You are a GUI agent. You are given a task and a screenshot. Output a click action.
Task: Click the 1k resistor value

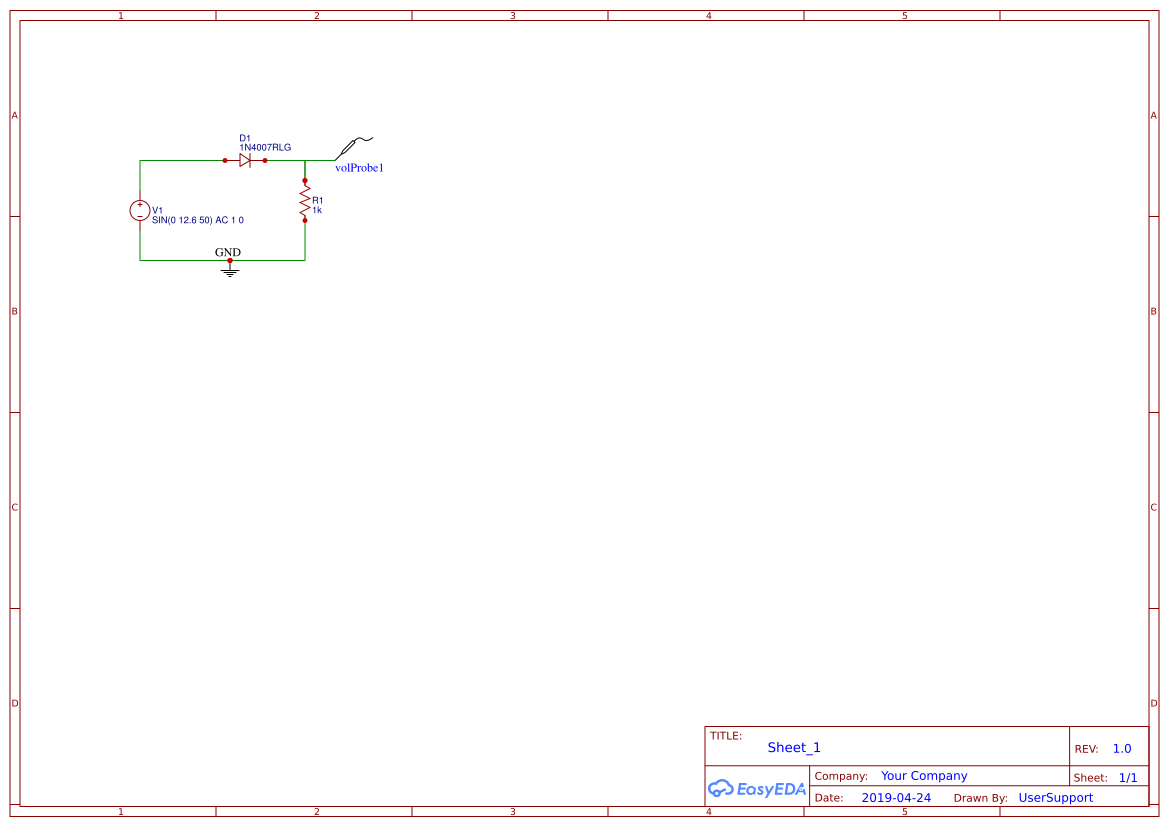[x=317, y=210]
